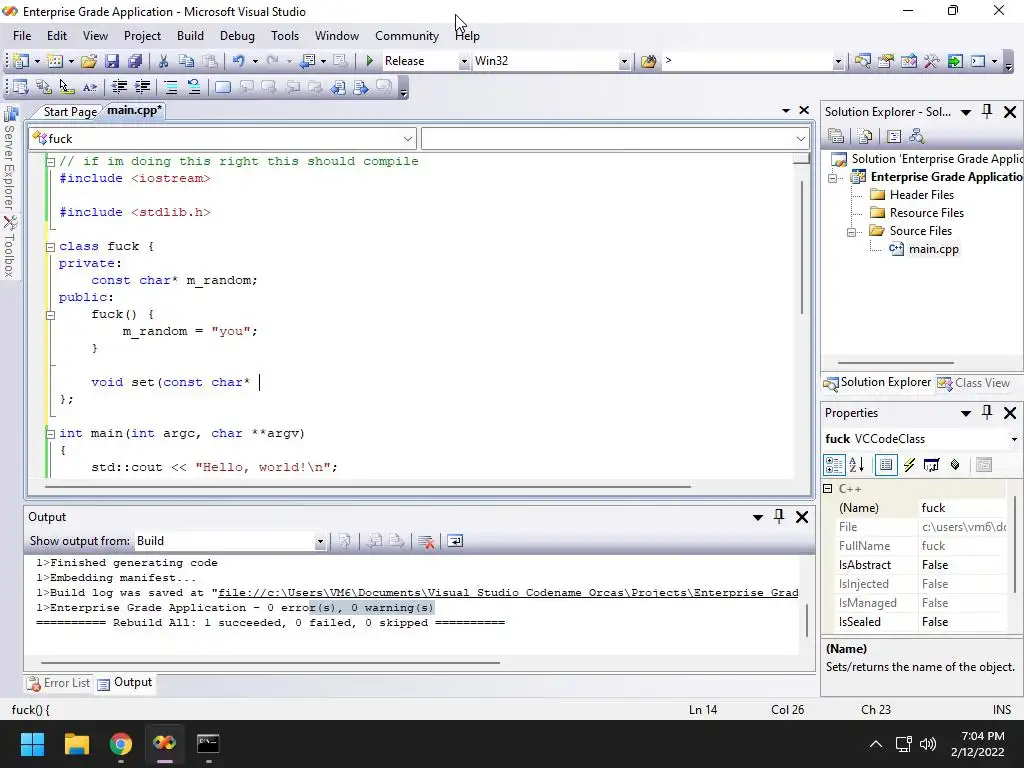Open the Win32 platform dropdown
1024x768 pixels.
tap(624, 61)
